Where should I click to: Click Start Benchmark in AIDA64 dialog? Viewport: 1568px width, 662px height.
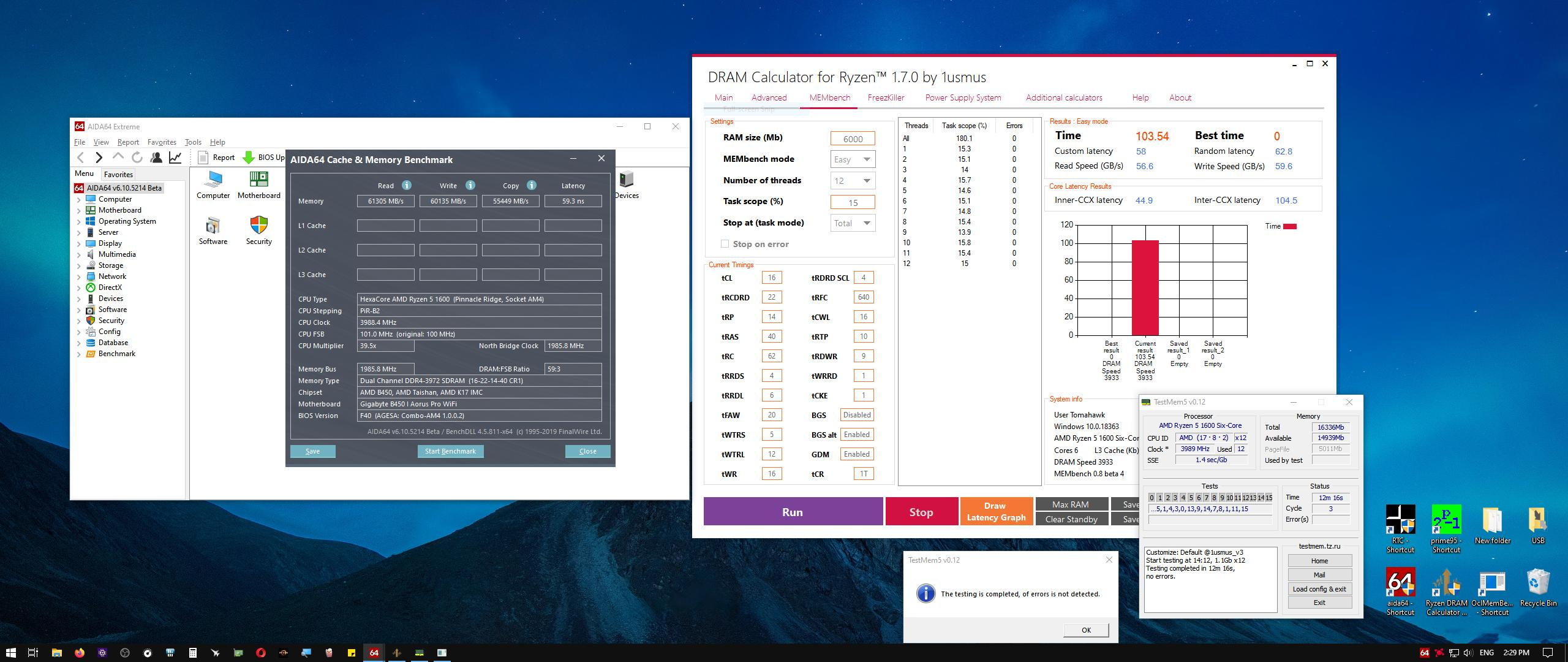coord(450,451)
